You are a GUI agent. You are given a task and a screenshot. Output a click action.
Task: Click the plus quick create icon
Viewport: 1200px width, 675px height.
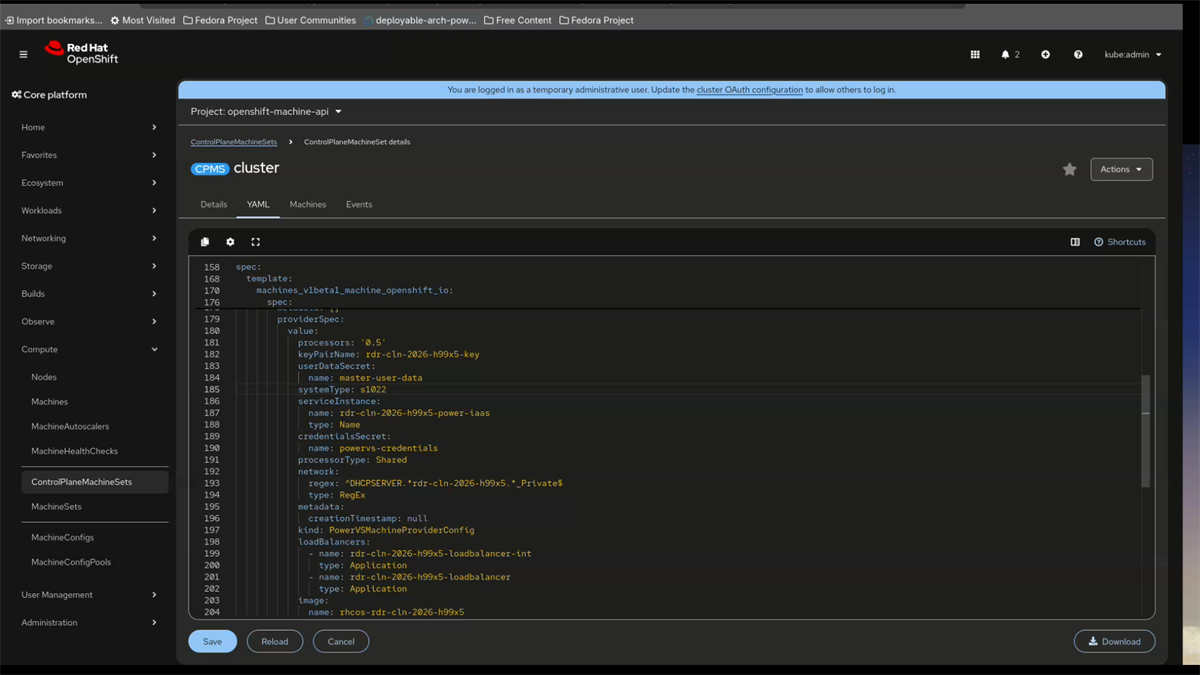(x=1045, y=54)
